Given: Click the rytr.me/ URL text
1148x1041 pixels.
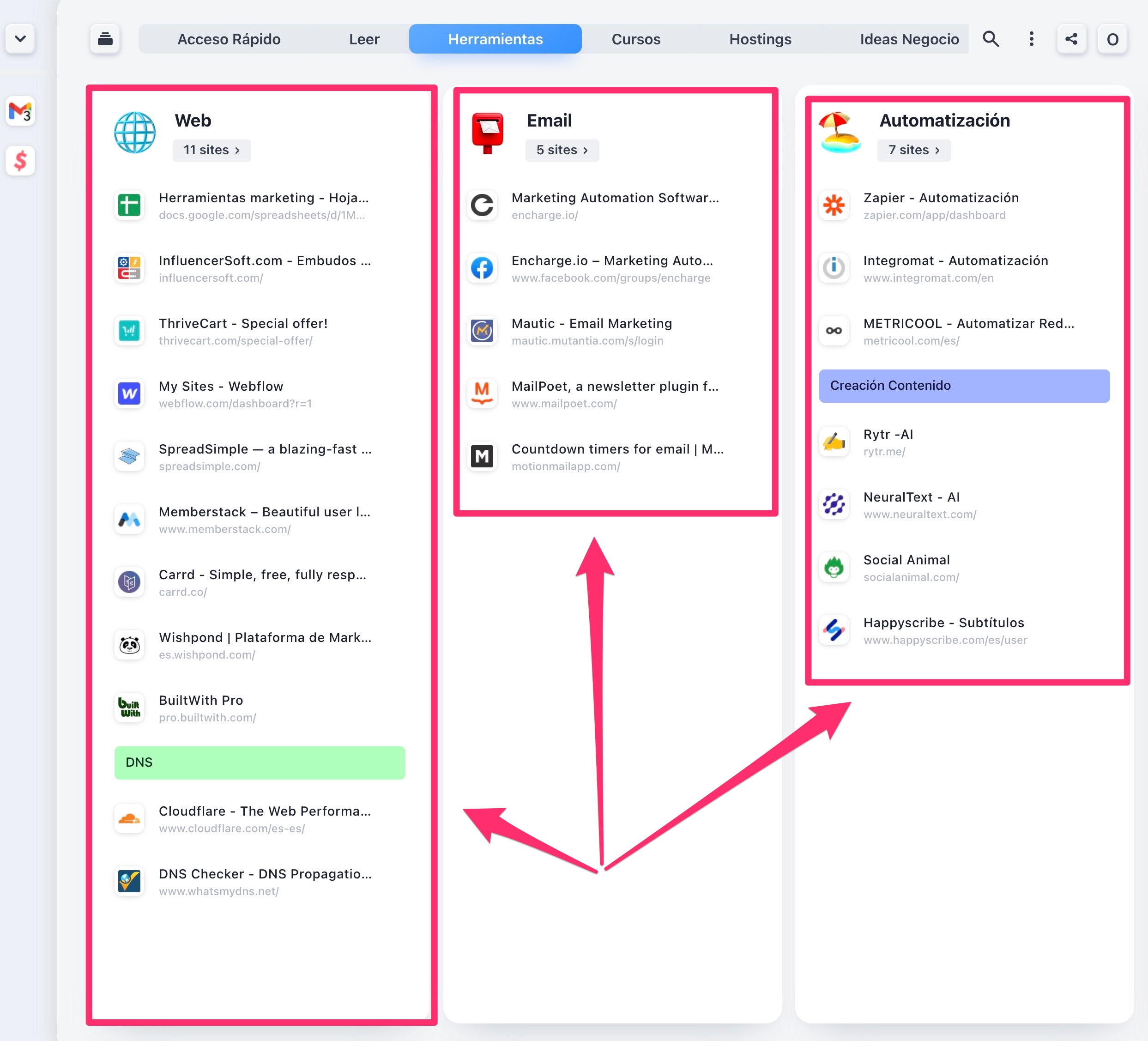Looking at the screenshot, I should click(884, 452).
